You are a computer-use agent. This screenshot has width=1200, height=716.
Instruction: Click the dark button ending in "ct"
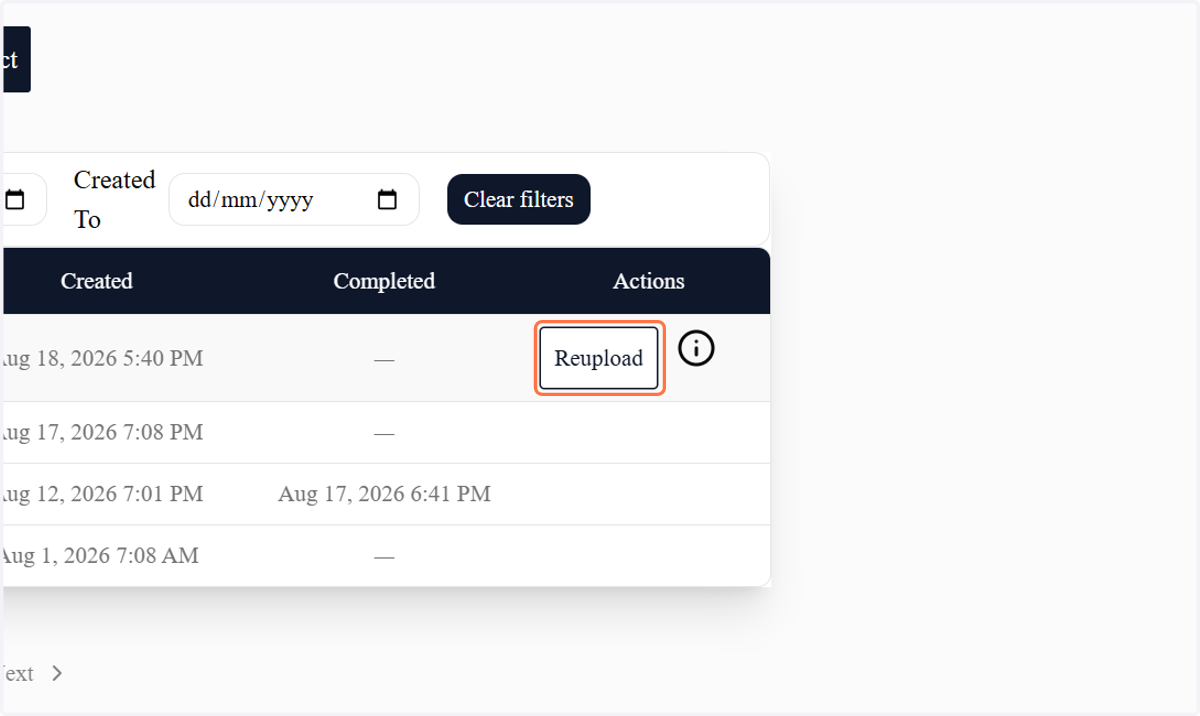(x=15, y=60)
